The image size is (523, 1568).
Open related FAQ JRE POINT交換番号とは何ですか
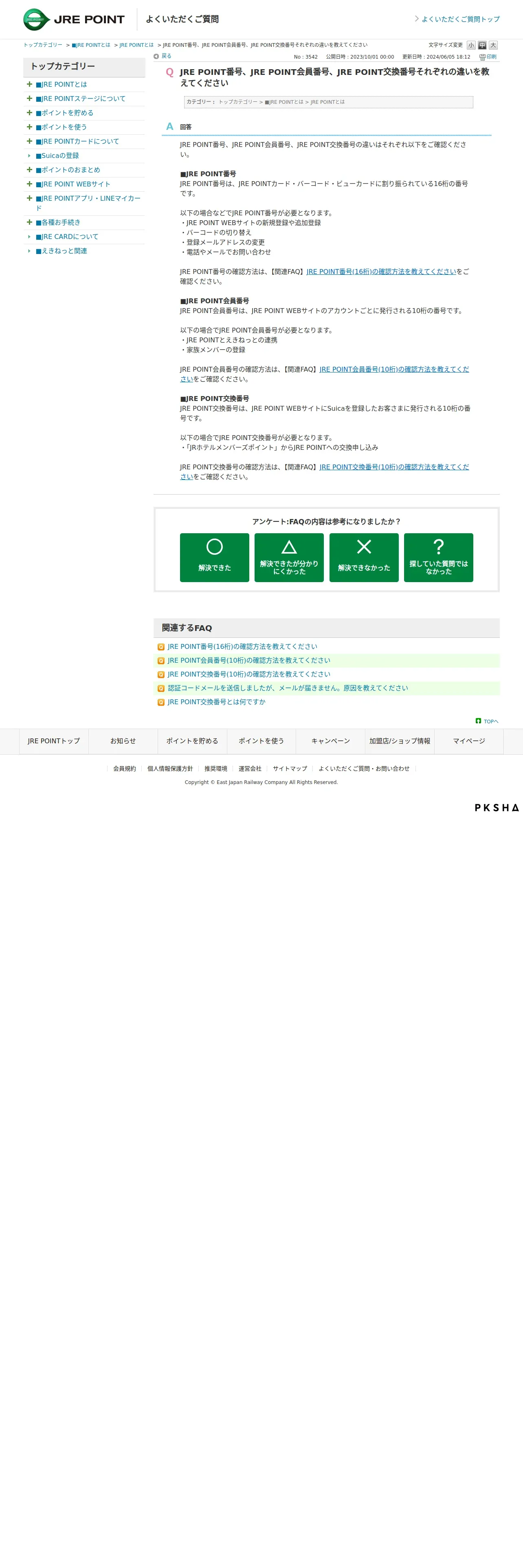click(x=217, y=702)
